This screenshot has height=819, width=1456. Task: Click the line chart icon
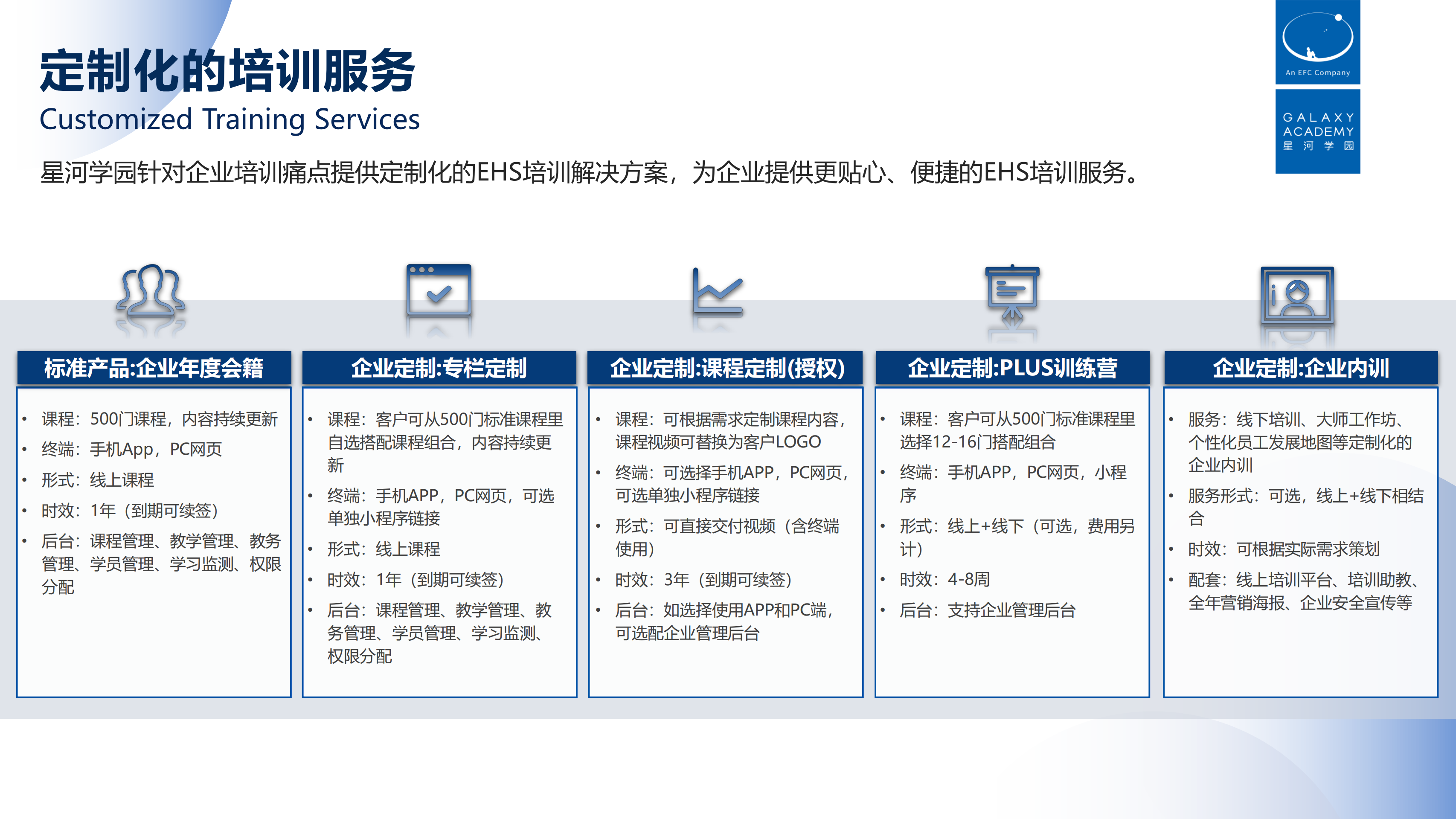718,290
